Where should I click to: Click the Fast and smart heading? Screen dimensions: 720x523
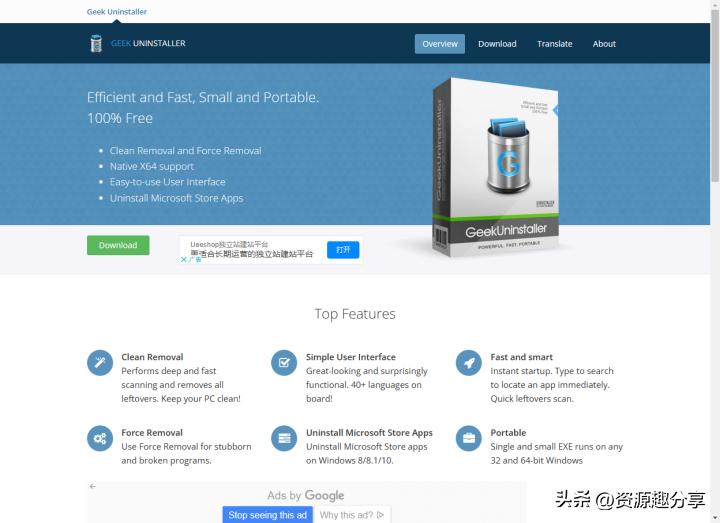tap(521, 357)
